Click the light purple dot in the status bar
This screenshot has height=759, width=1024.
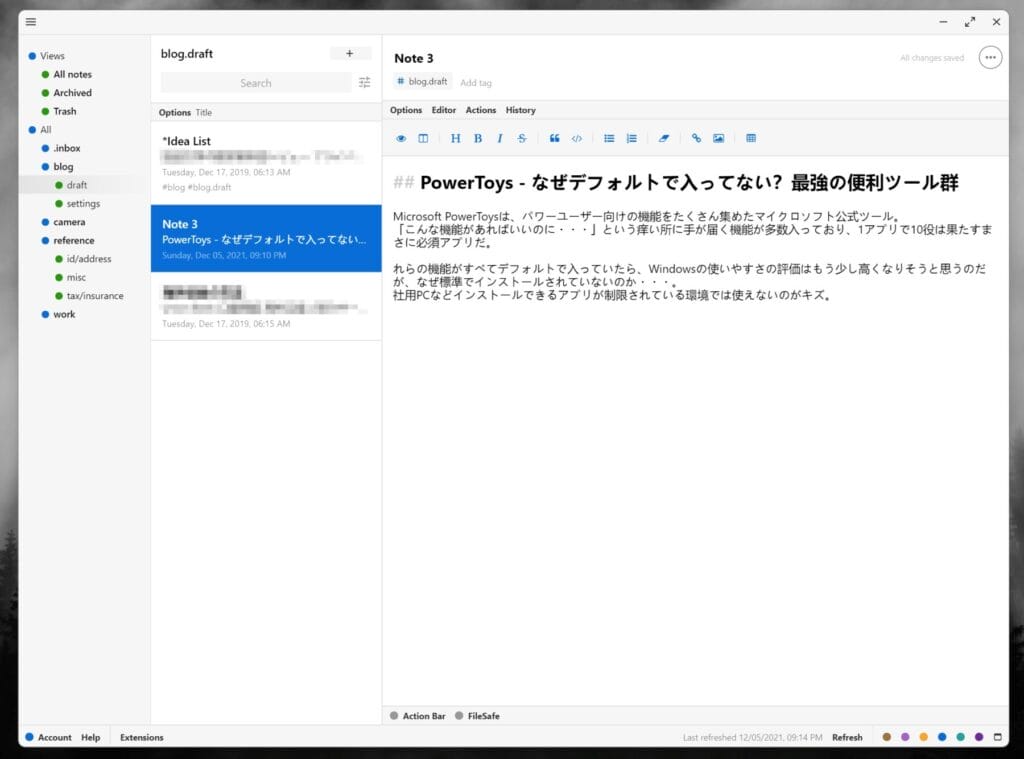pyautogui.click(x=905, y=737)
